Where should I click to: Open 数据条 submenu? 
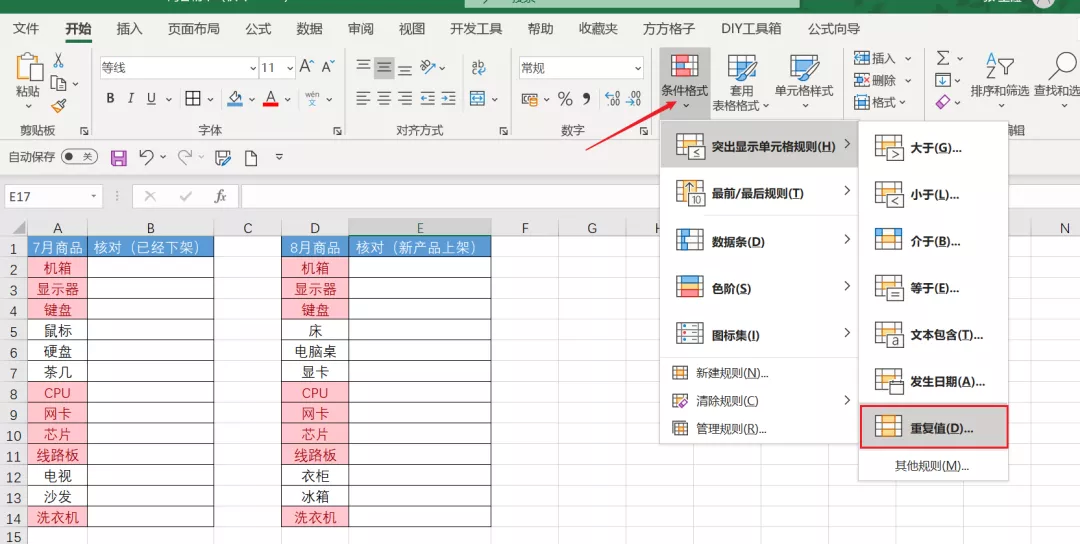click(759, 240)
